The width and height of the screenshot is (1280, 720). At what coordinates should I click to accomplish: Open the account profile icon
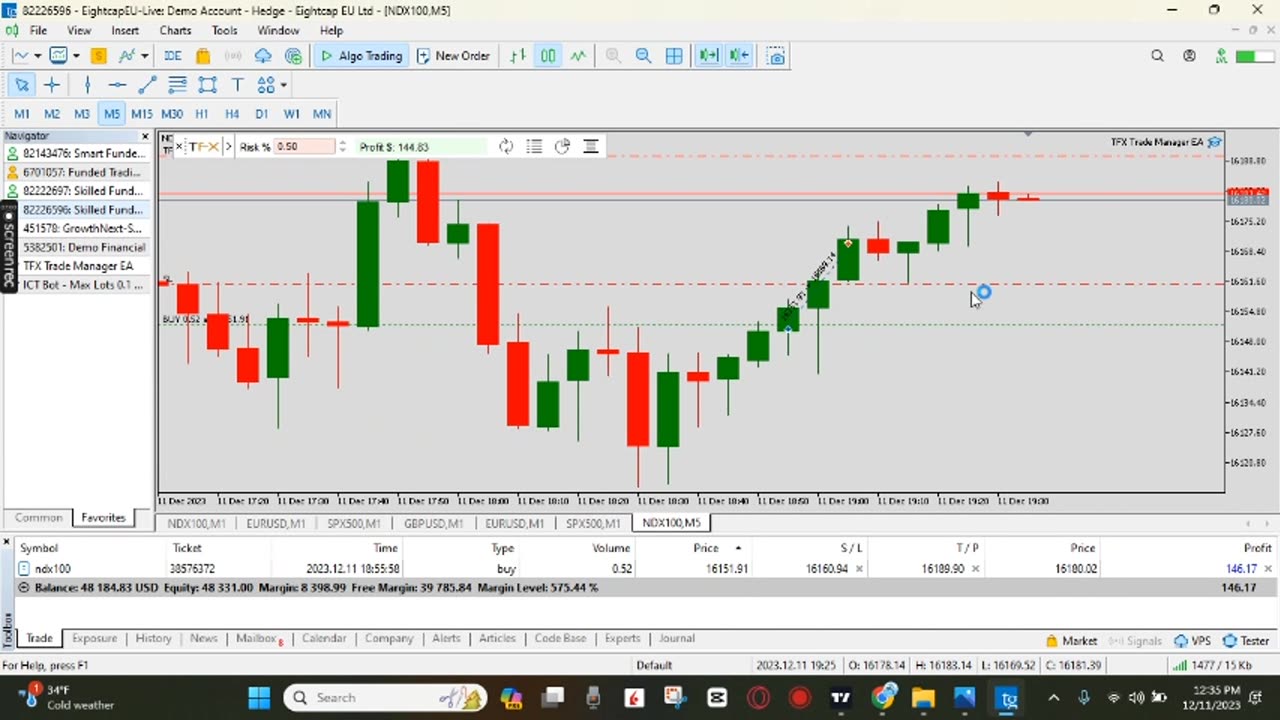(1189, 56)
